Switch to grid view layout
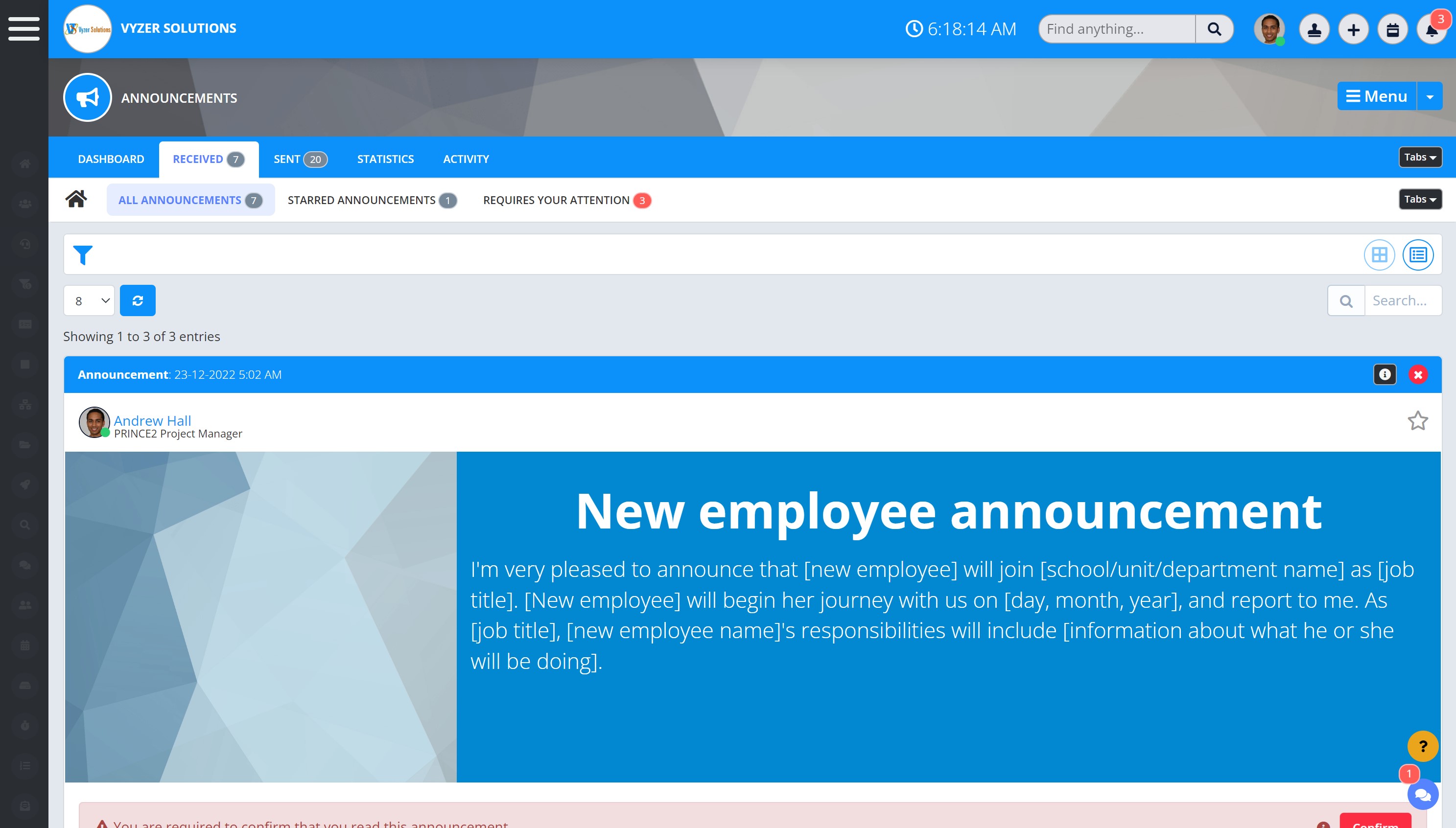The width and height of the screenshot is (1456, 828). click(1379, 255)
